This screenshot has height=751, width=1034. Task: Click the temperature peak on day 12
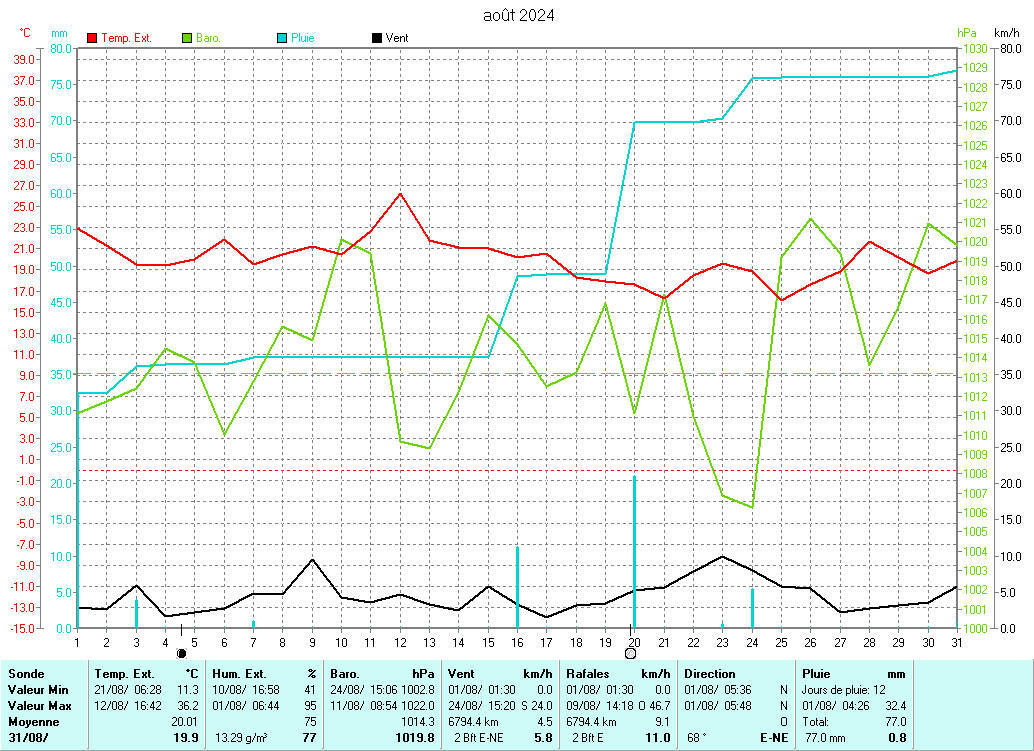pyautogui.click(x=400, y=194)
